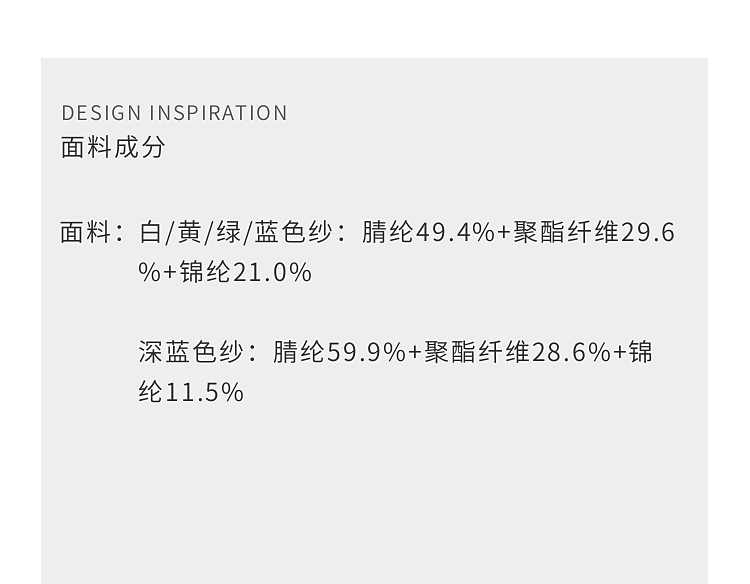The width and height of the screenshot is (750, 584).
Task: Click the white margin above the gray panel
Action: pos(375,28)
